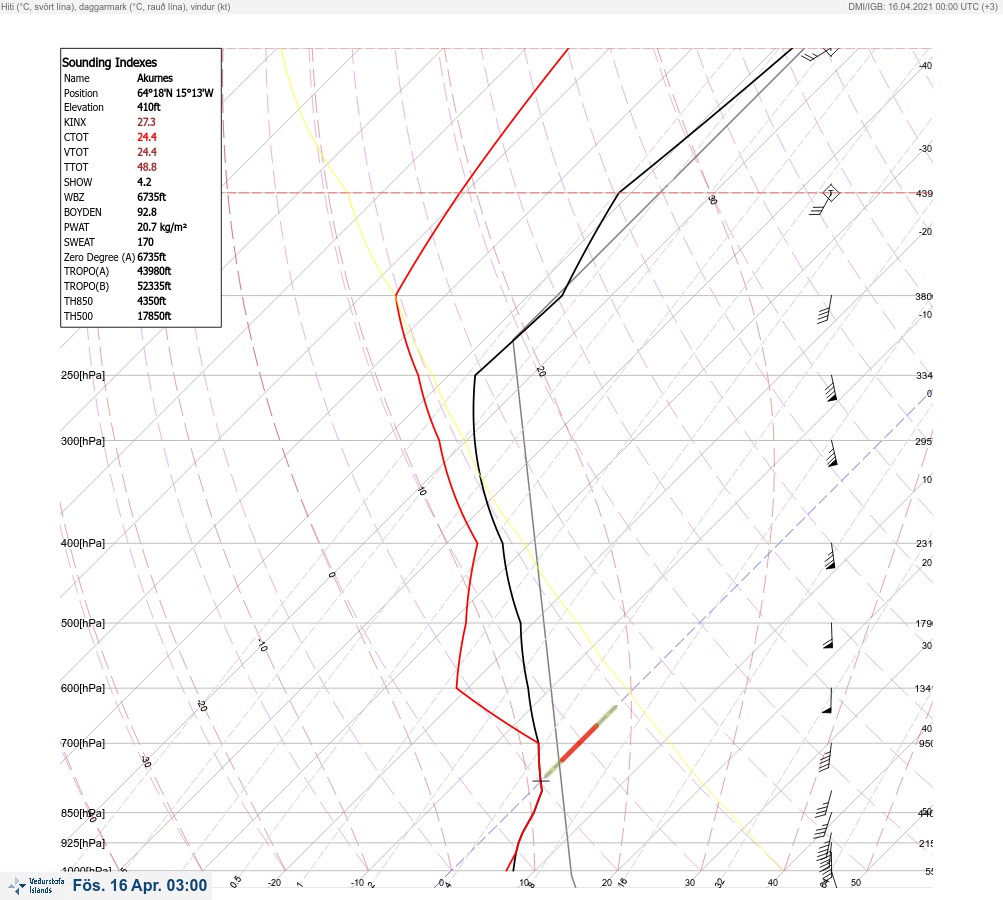
Task: Click the 600[hPa] pressure label
Action: pos(83,688)
